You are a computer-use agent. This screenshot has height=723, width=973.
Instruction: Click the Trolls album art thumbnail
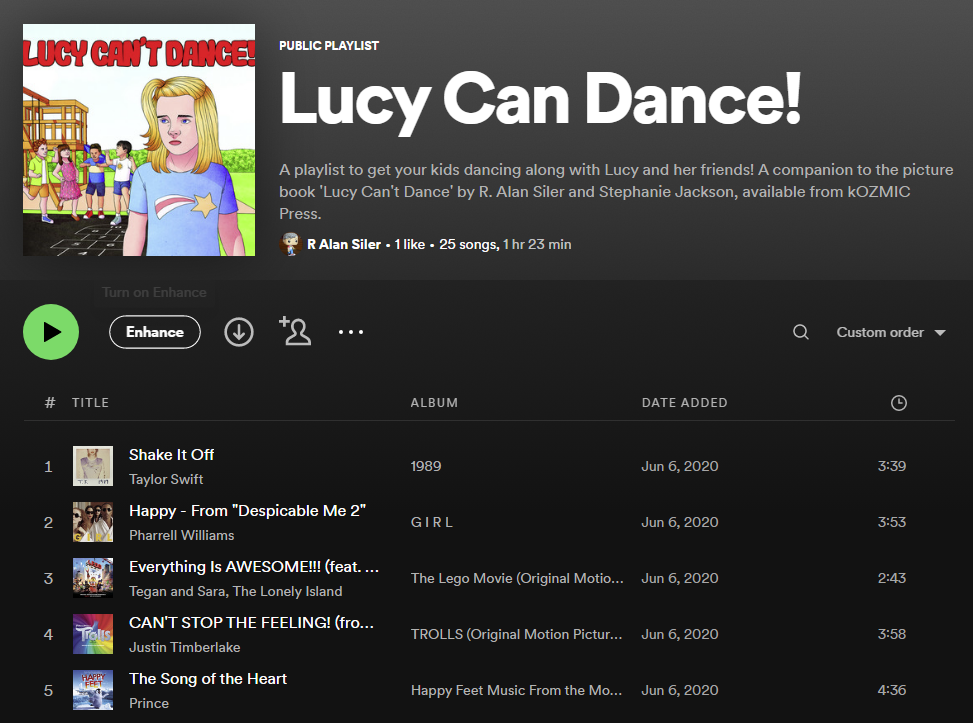point(92,634)
